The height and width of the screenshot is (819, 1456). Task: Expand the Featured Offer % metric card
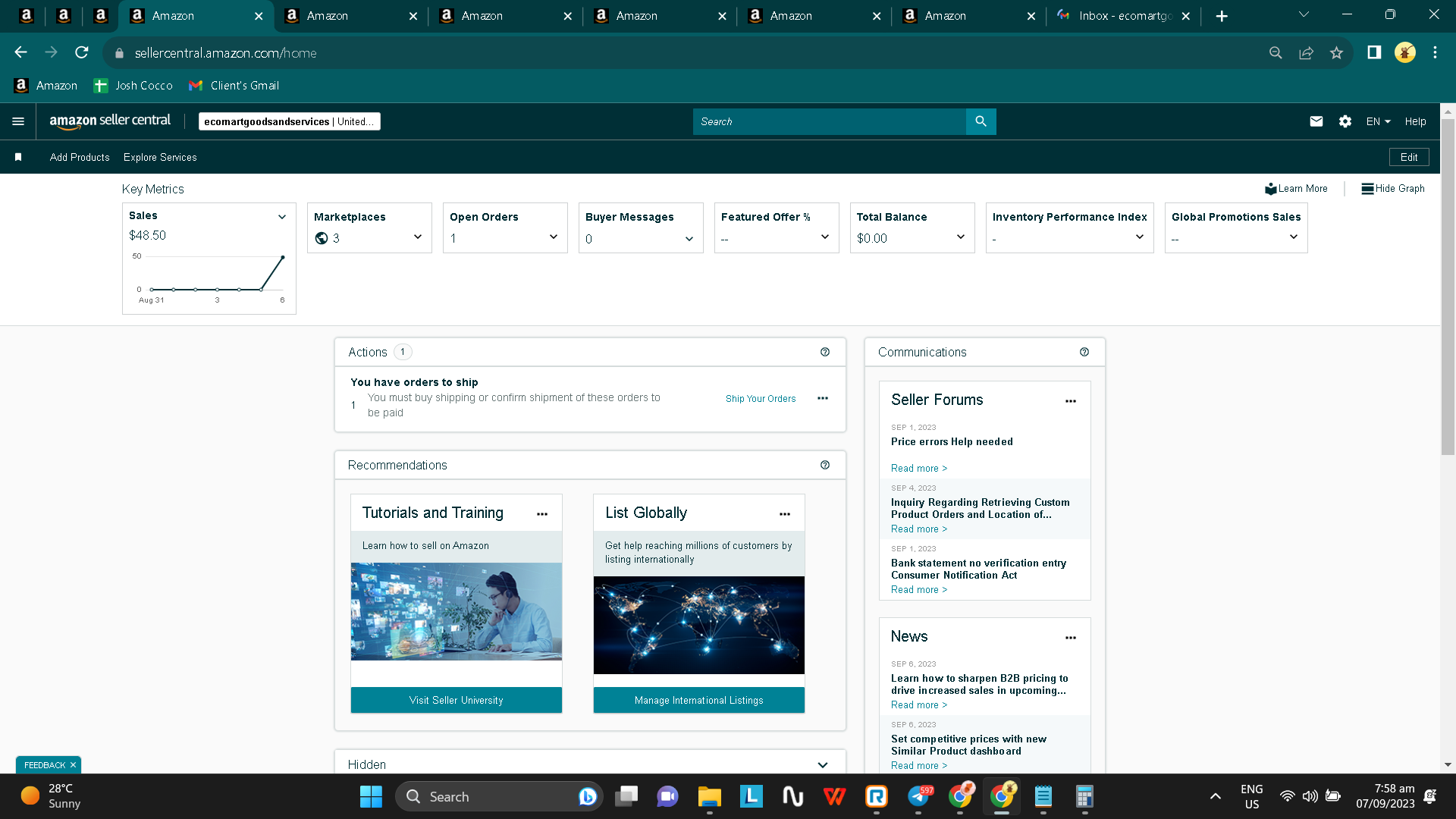[x=825, y=237]
